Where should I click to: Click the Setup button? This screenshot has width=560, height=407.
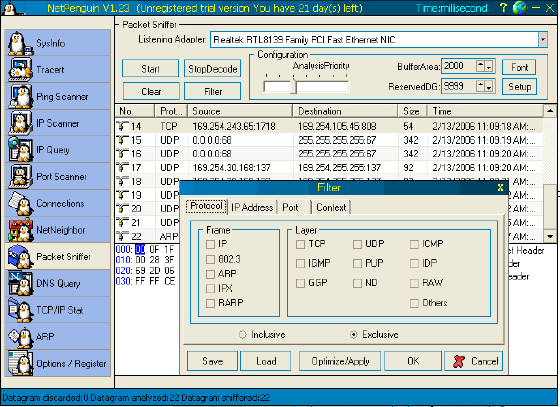(519, 86)
